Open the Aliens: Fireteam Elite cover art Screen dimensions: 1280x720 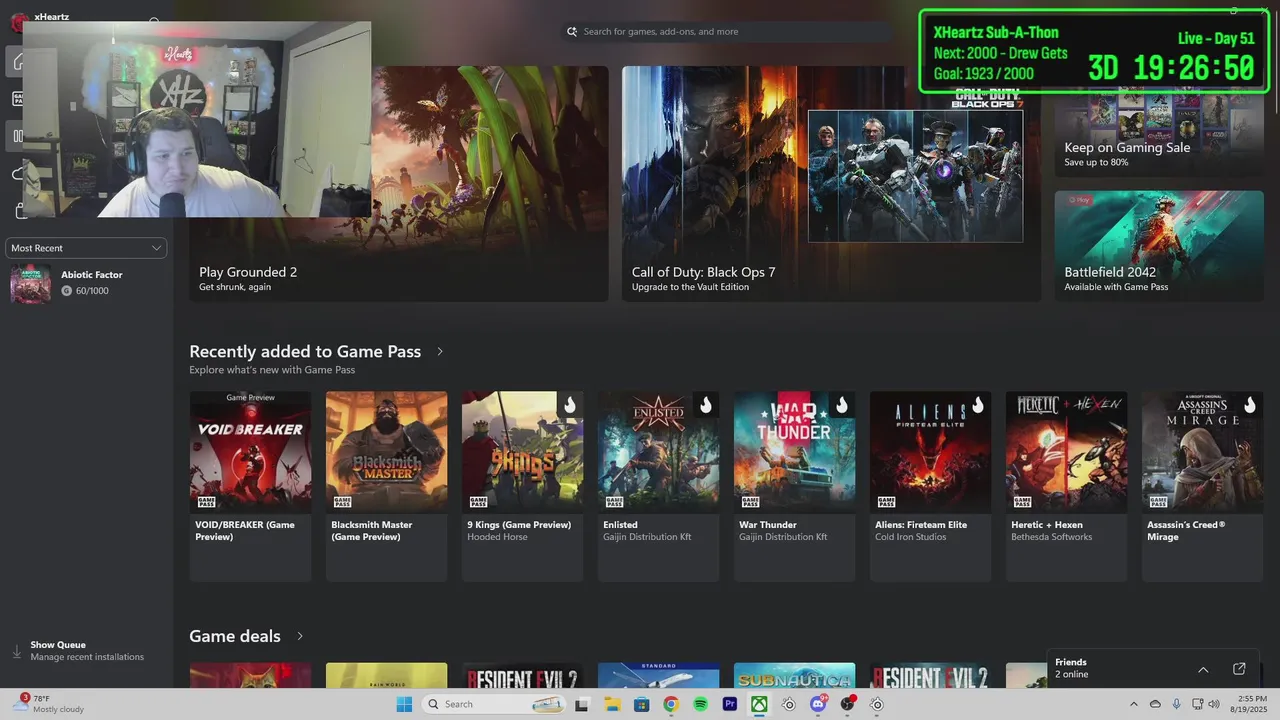pyautogui.click(x=930, y=451)
